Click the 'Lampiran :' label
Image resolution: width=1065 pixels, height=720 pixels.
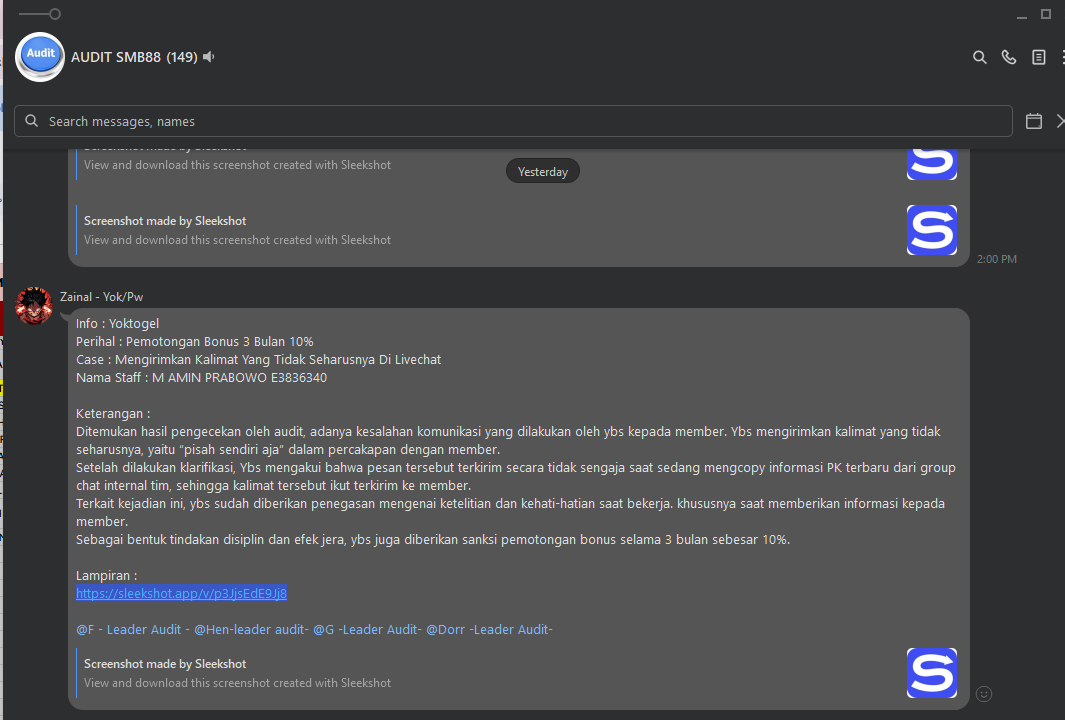tap(107, 575)
